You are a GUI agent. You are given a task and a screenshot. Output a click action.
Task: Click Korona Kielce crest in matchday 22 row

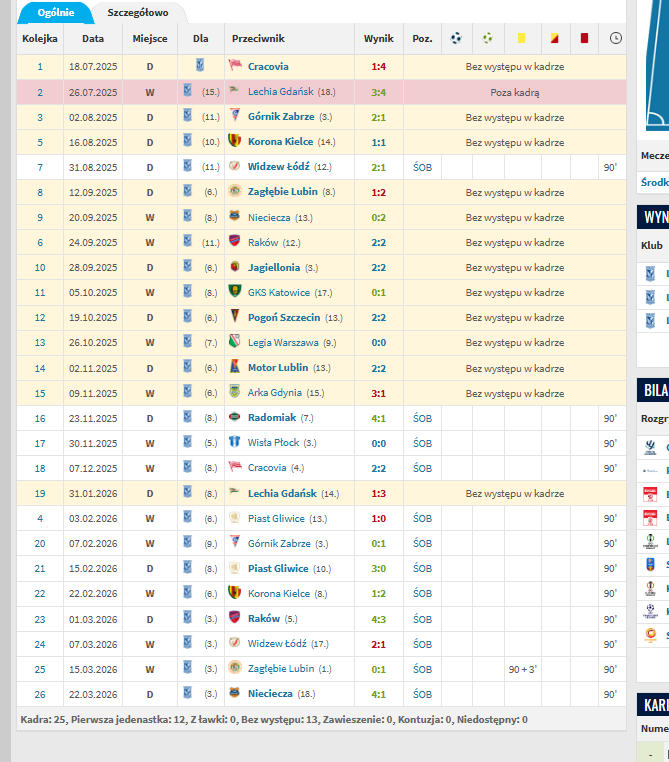[x=235, y=592]
